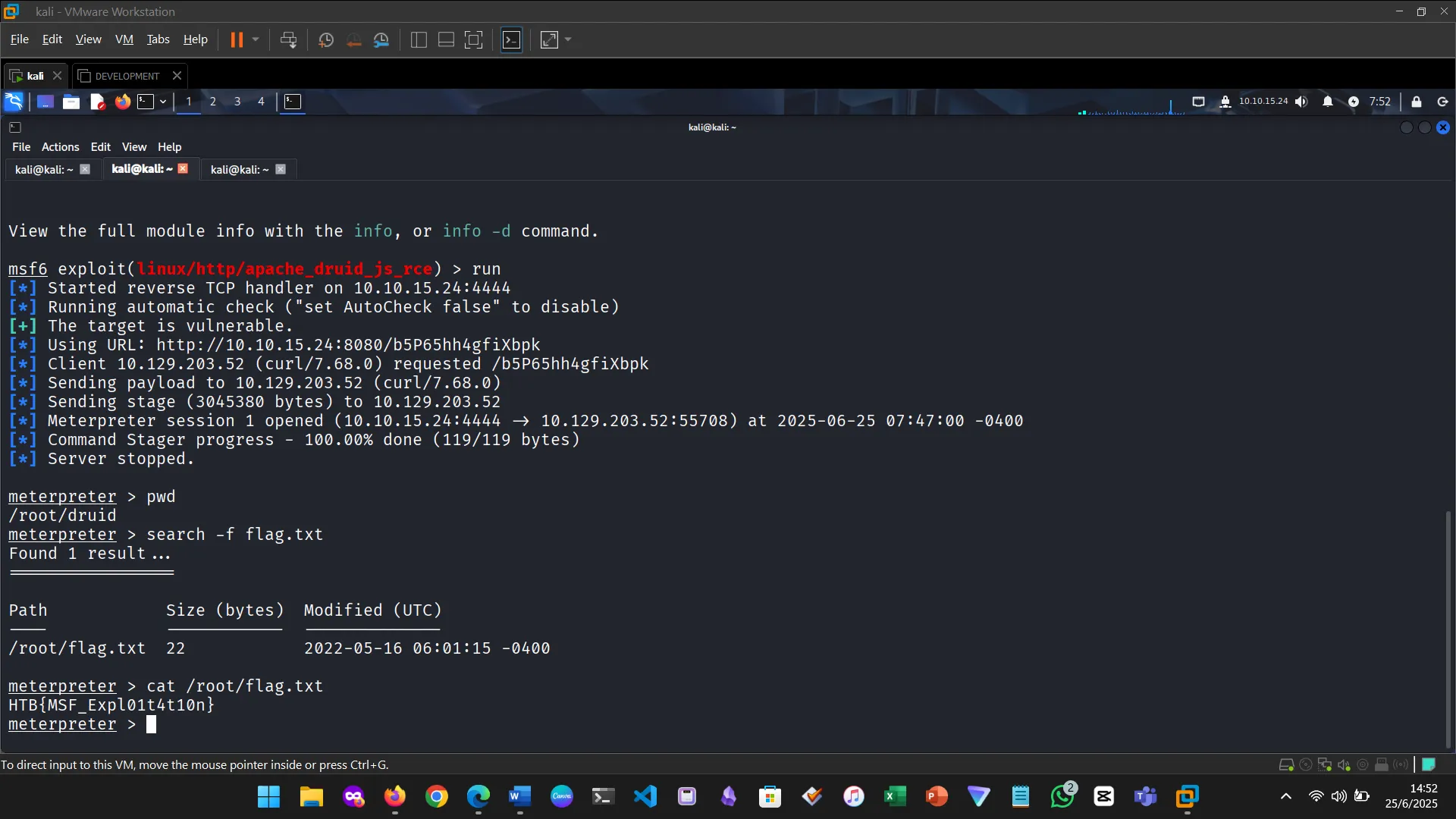Open the Kali applications menu
Viewport: 1456px width, 819px height.
click(13, 101)
